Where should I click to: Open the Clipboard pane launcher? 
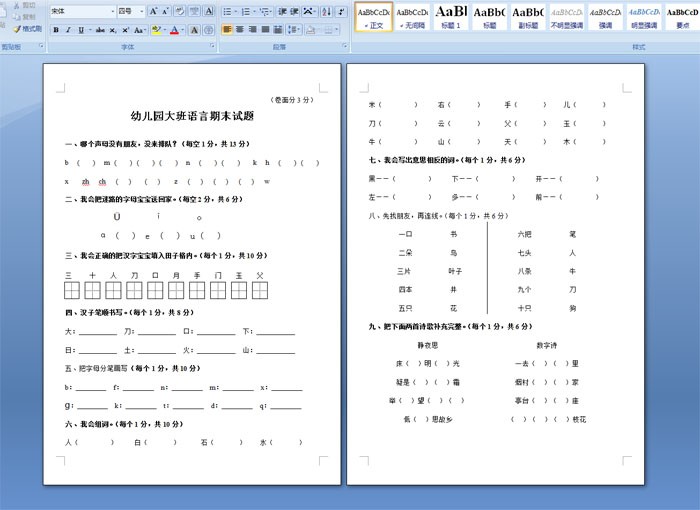42,46
